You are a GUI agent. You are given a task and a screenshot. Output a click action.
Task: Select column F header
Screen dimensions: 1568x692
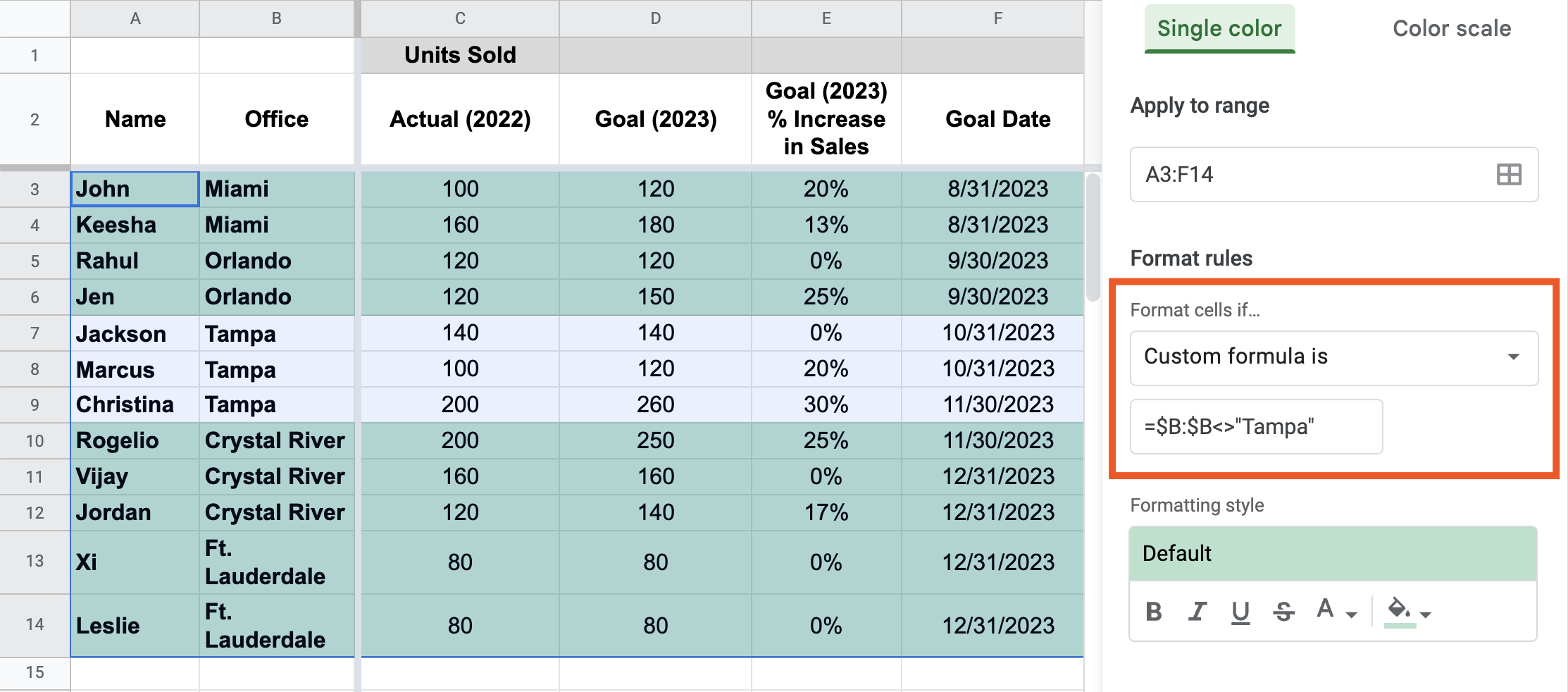[x=997, y=18]
